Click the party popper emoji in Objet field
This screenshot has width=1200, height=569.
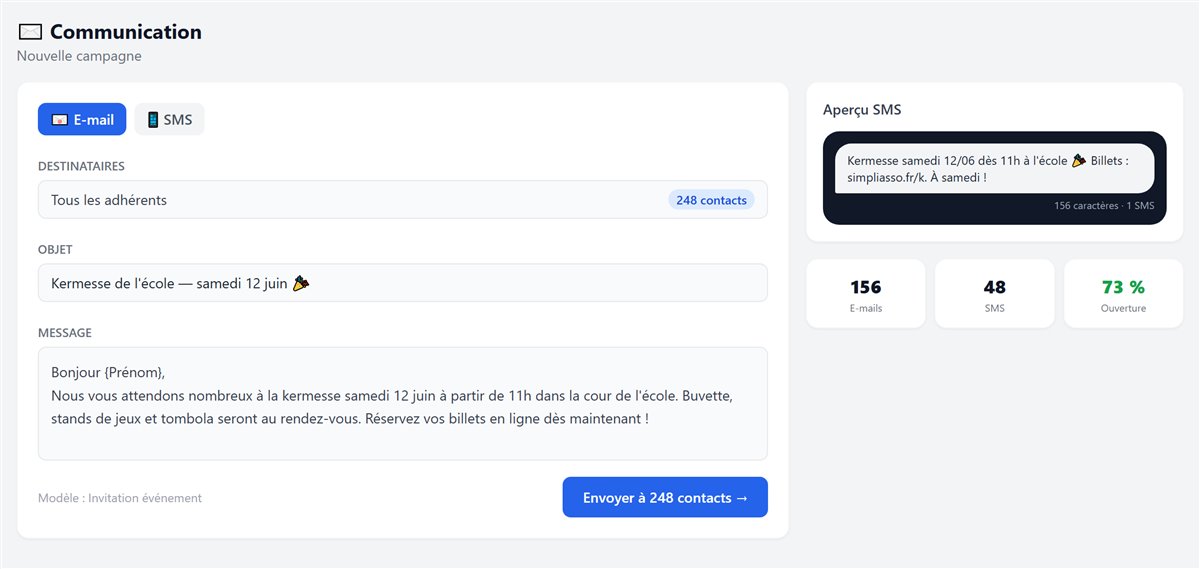click(x=300, y=284)
